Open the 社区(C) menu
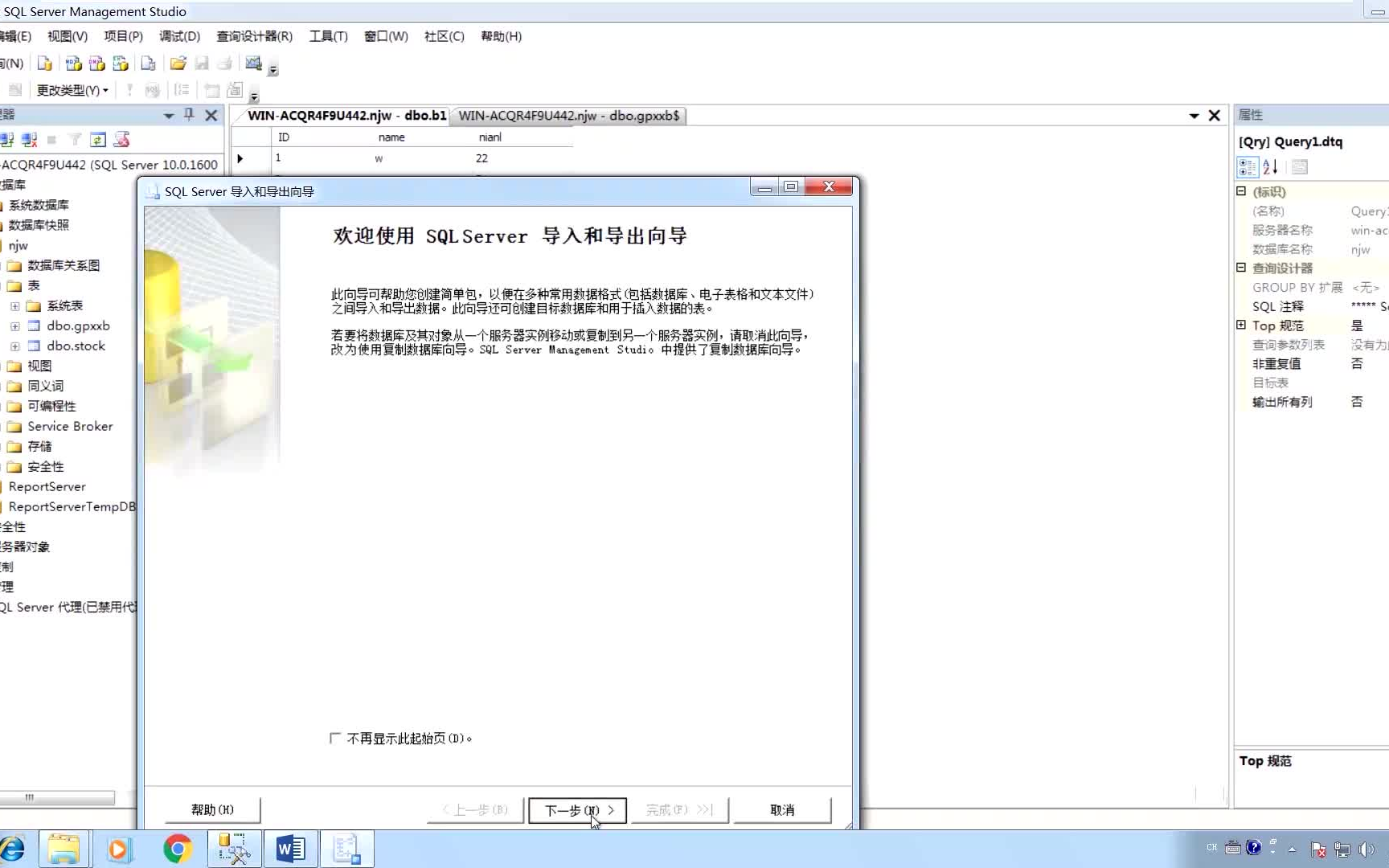Image resolution: width=1389 pixels, height=868 pixels. tap(444, 36)
